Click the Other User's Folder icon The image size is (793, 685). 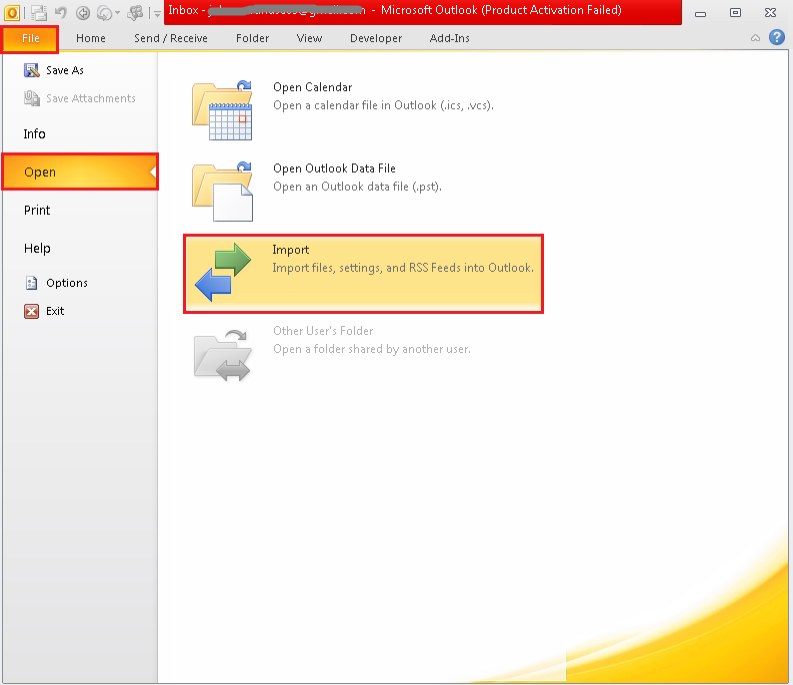tap(223, 356)
